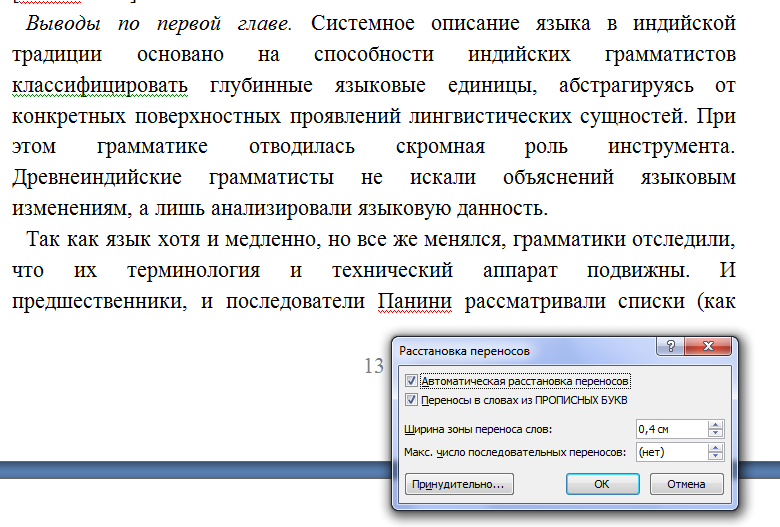Click the word 'инструмента.' in the document
The image size is (780, 527).
[x=672, y=147]
